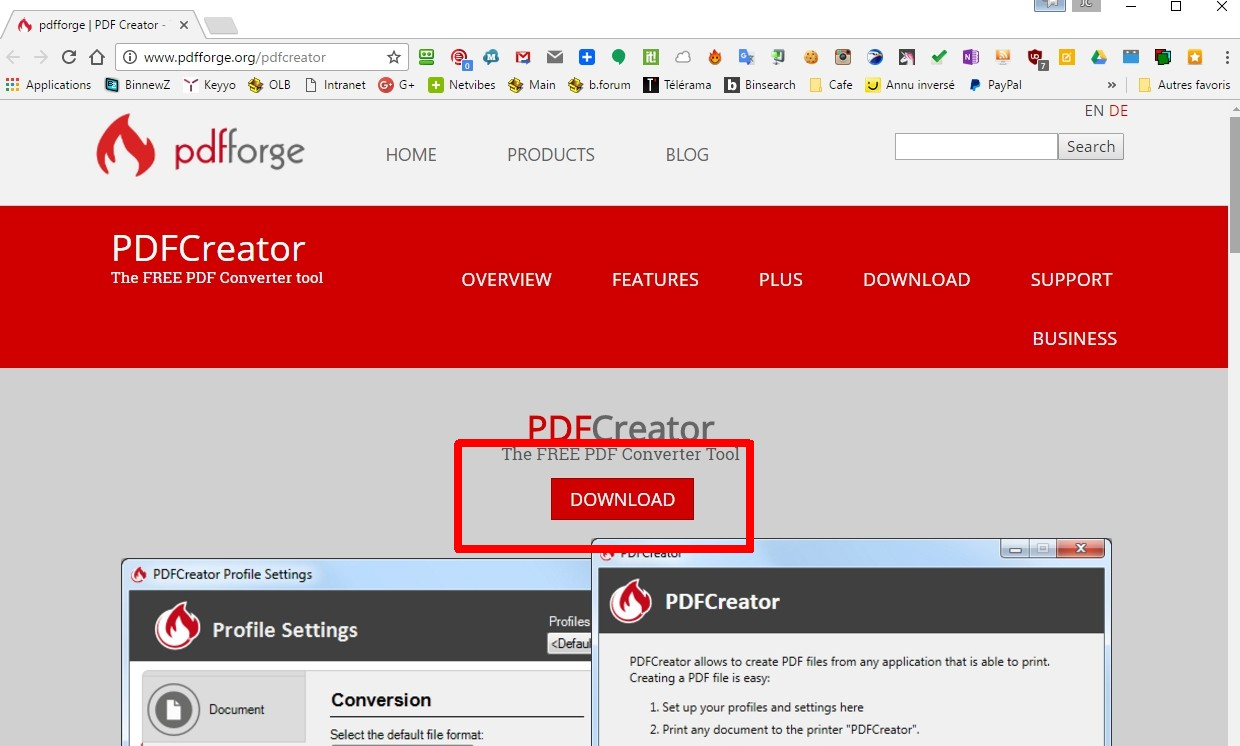Switch site language to EN

(1094, 111)
